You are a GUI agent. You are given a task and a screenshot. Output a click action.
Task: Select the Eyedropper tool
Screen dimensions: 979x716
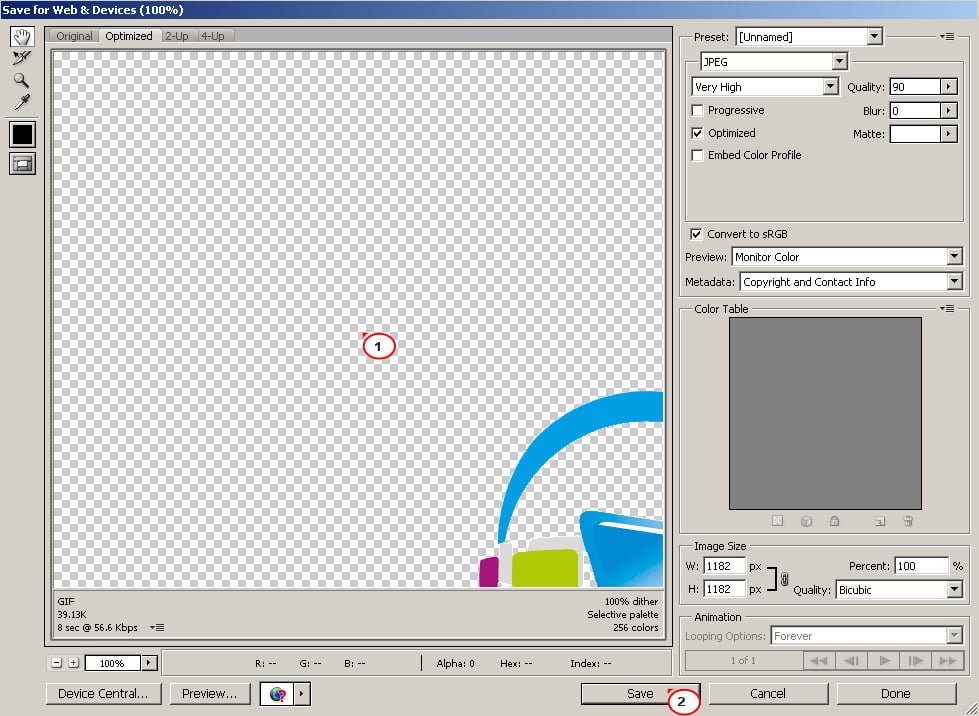(x=21, y=102)
